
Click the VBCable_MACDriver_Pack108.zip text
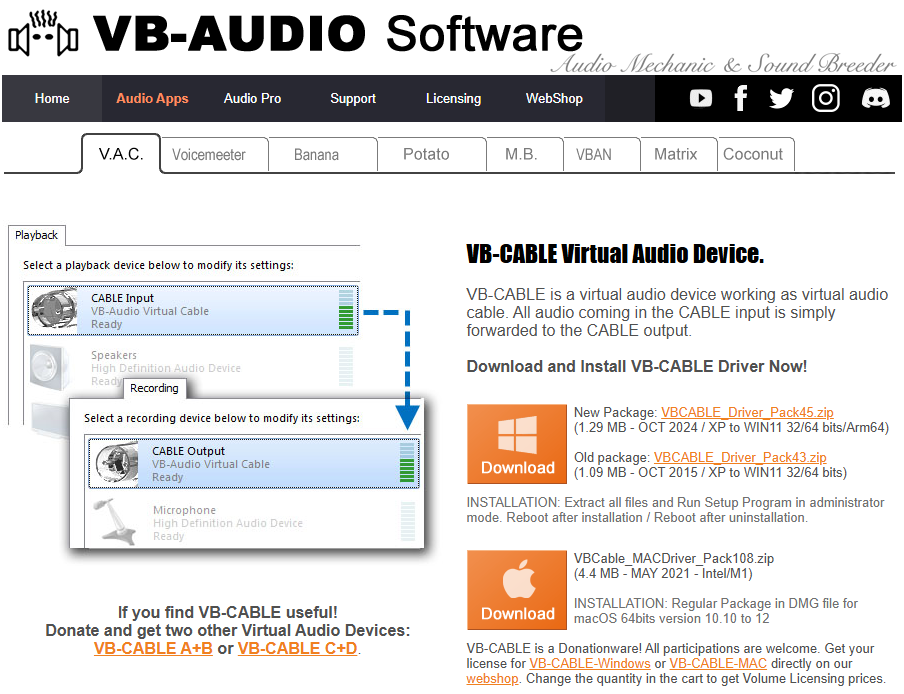673,559
